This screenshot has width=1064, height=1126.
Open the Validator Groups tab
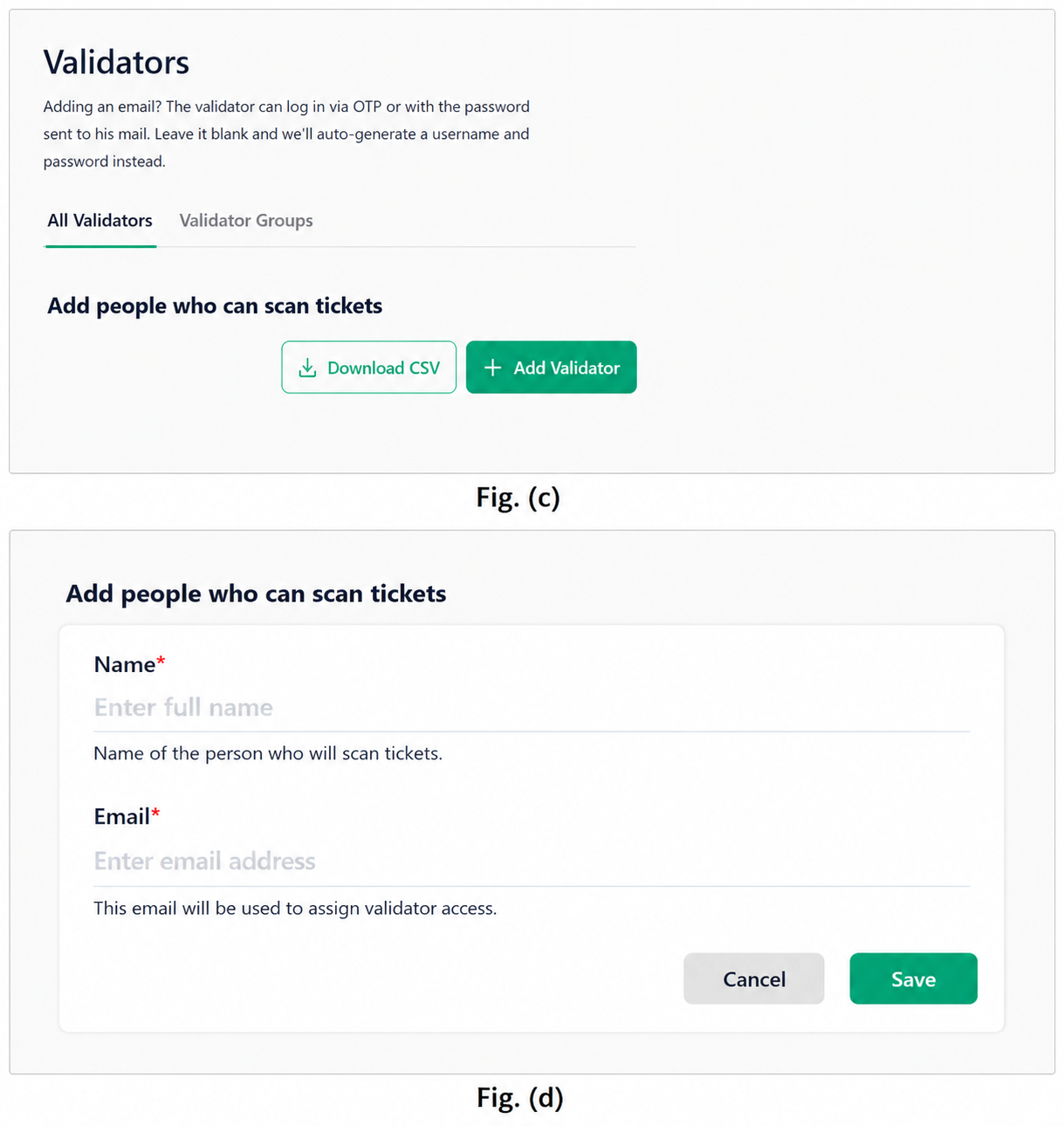246,221
